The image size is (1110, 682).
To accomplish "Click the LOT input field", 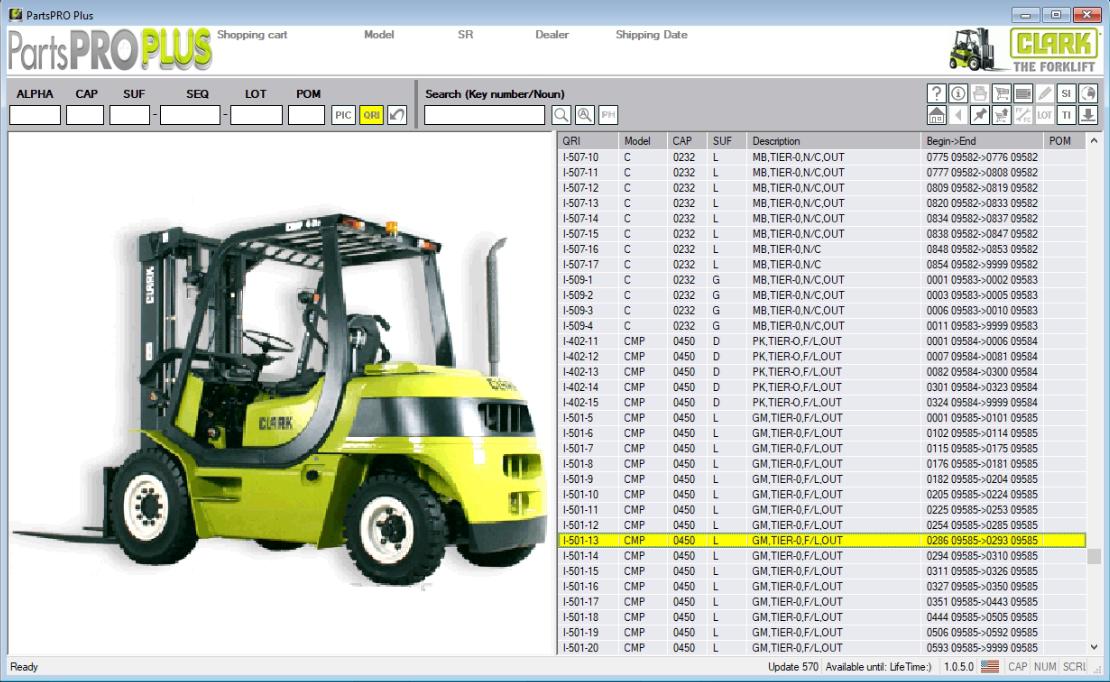I will point(256,115).
